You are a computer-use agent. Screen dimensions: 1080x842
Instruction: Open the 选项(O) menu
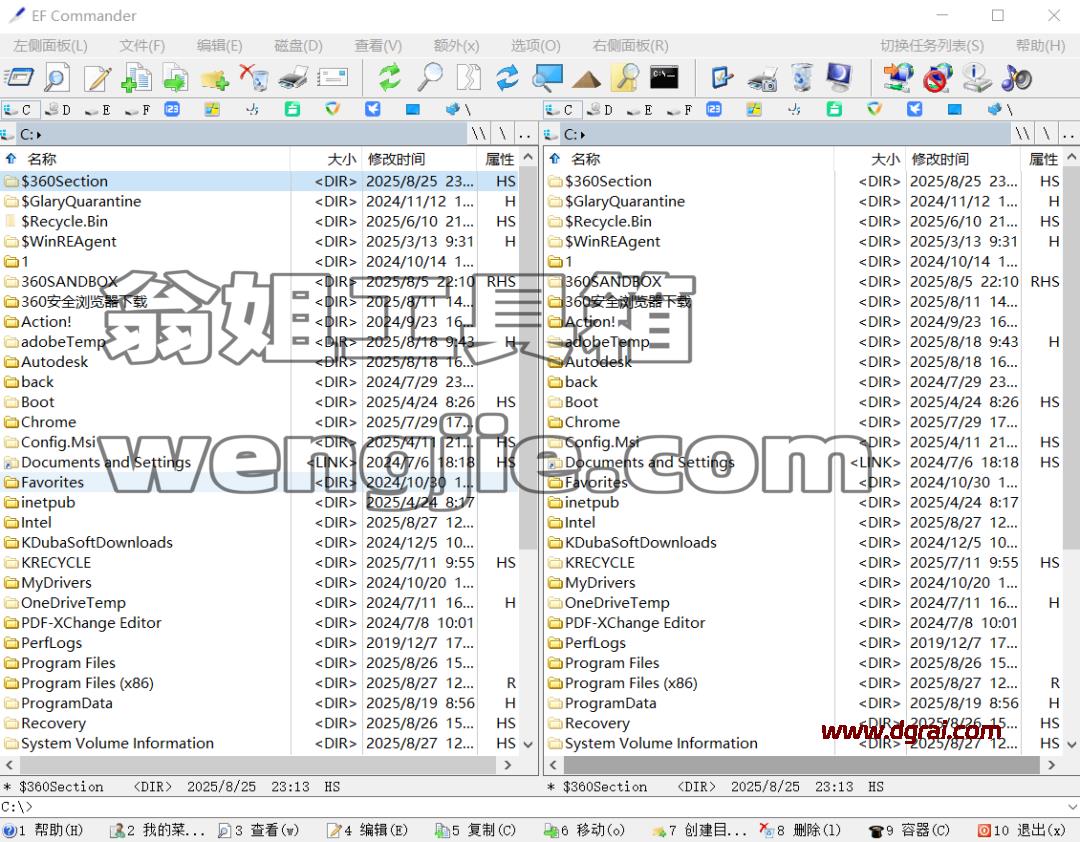(x=535, y=45)
